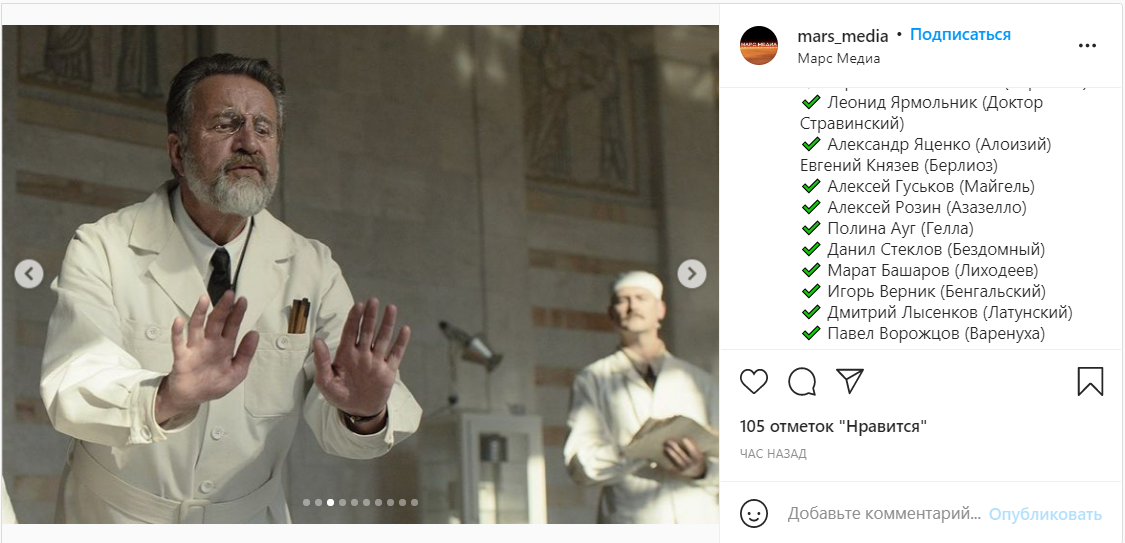
Task: Save the post with the bookmark icon
Action: point(1090,382)
